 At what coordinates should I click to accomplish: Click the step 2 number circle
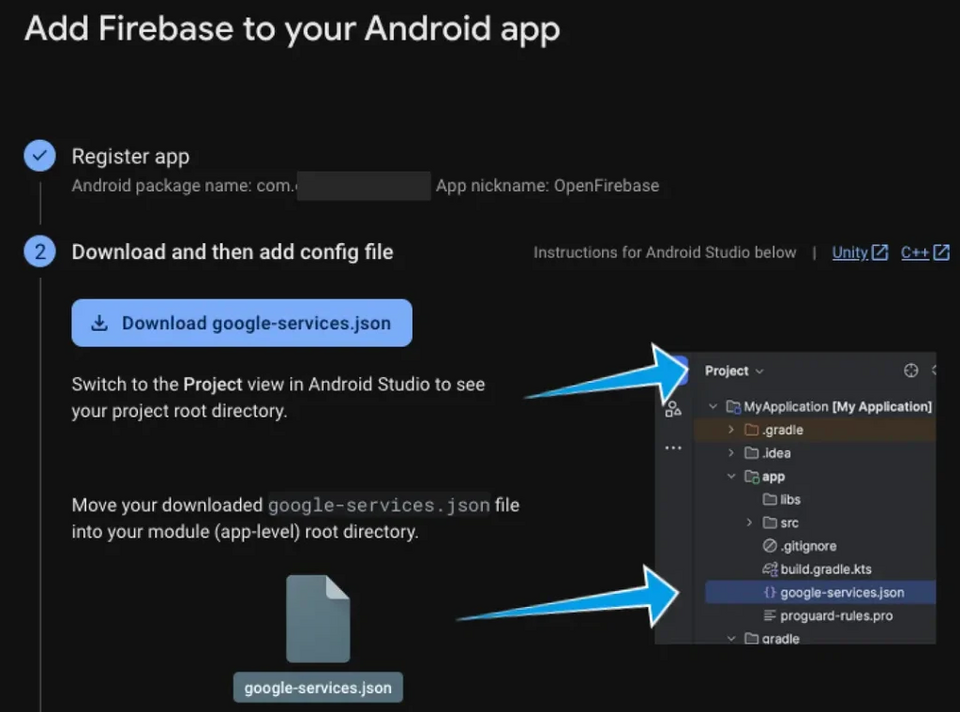point(40,252)
